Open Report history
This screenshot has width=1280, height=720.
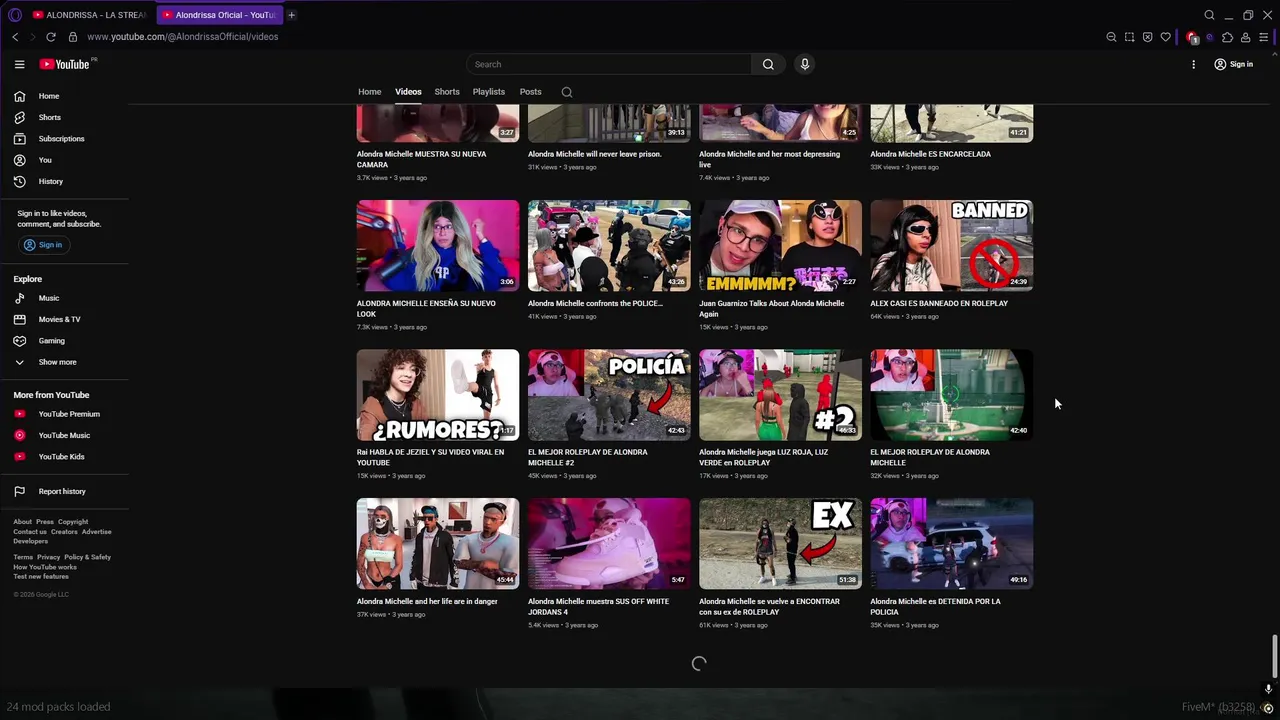coord(64,491)
